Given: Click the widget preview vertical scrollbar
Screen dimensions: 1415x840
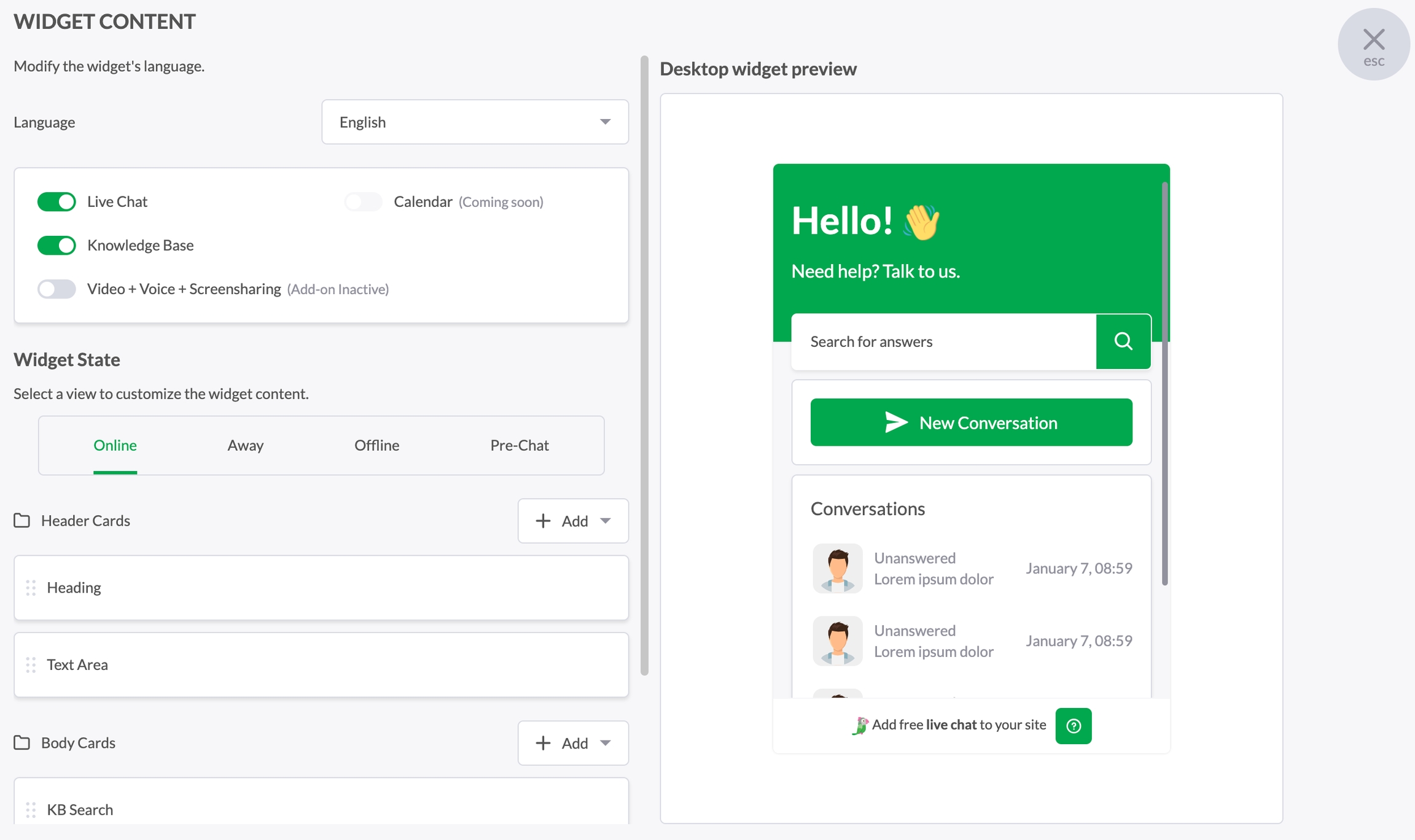Looking at the screenshot, I should 1164,384.
